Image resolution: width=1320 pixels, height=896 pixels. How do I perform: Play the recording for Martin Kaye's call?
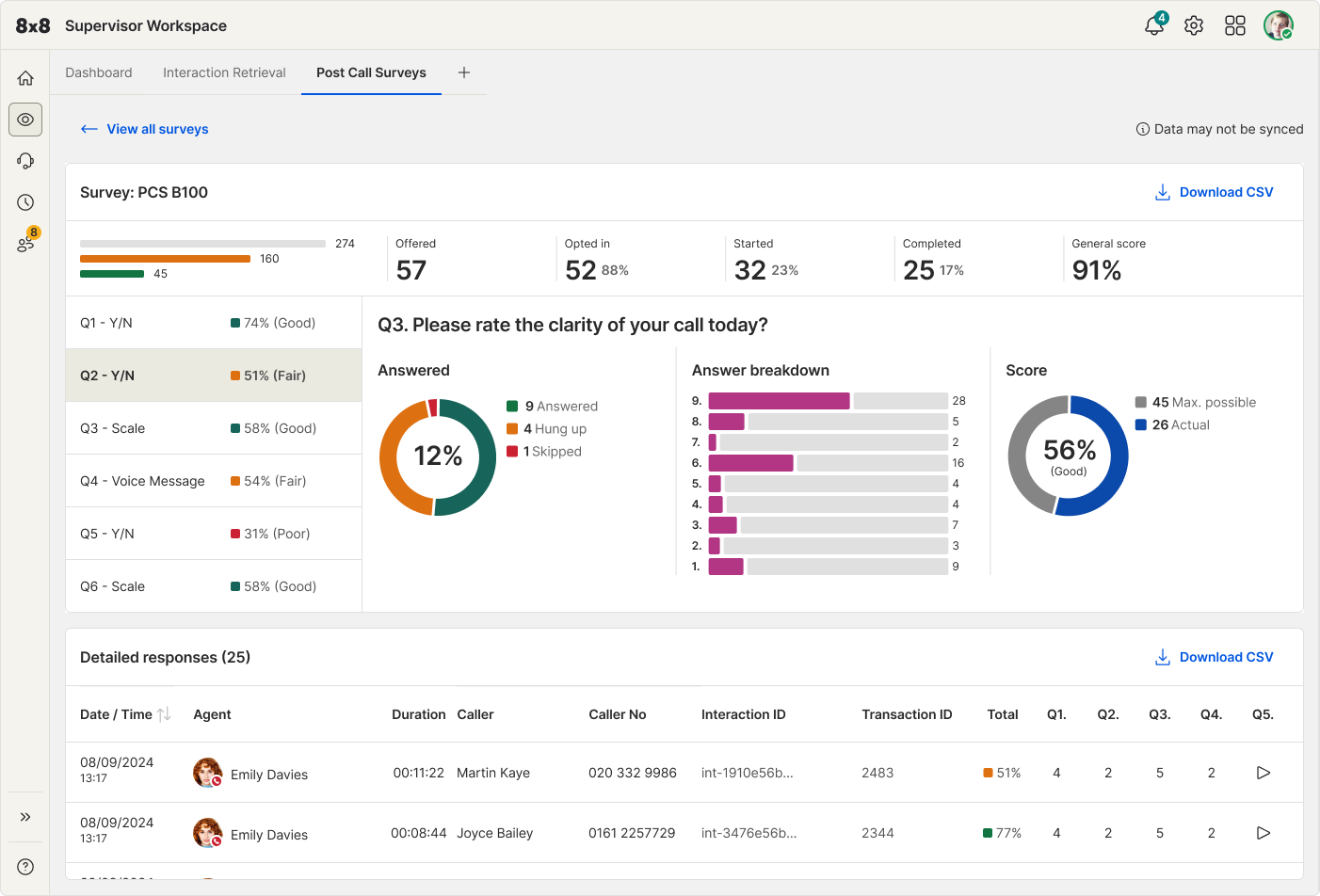tap(1264, 773)
